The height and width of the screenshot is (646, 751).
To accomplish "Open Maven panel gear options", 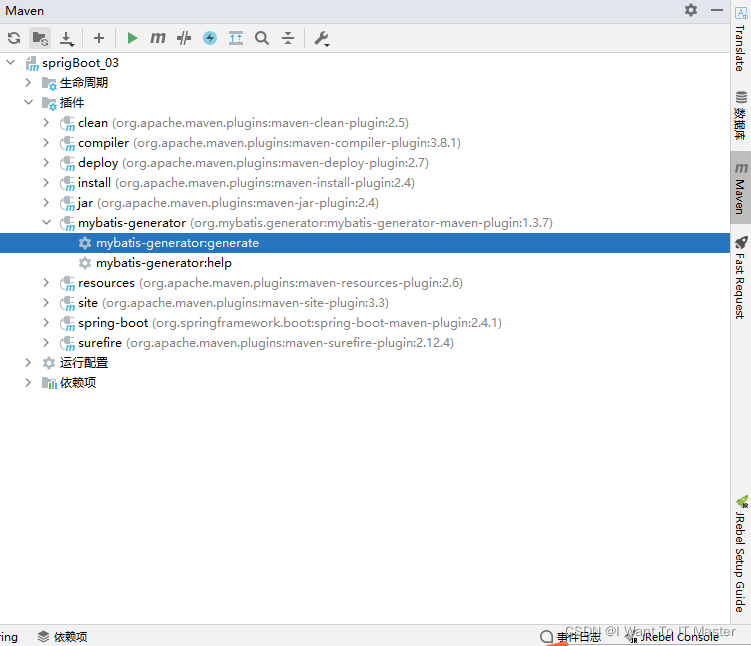I will (691, 10).
